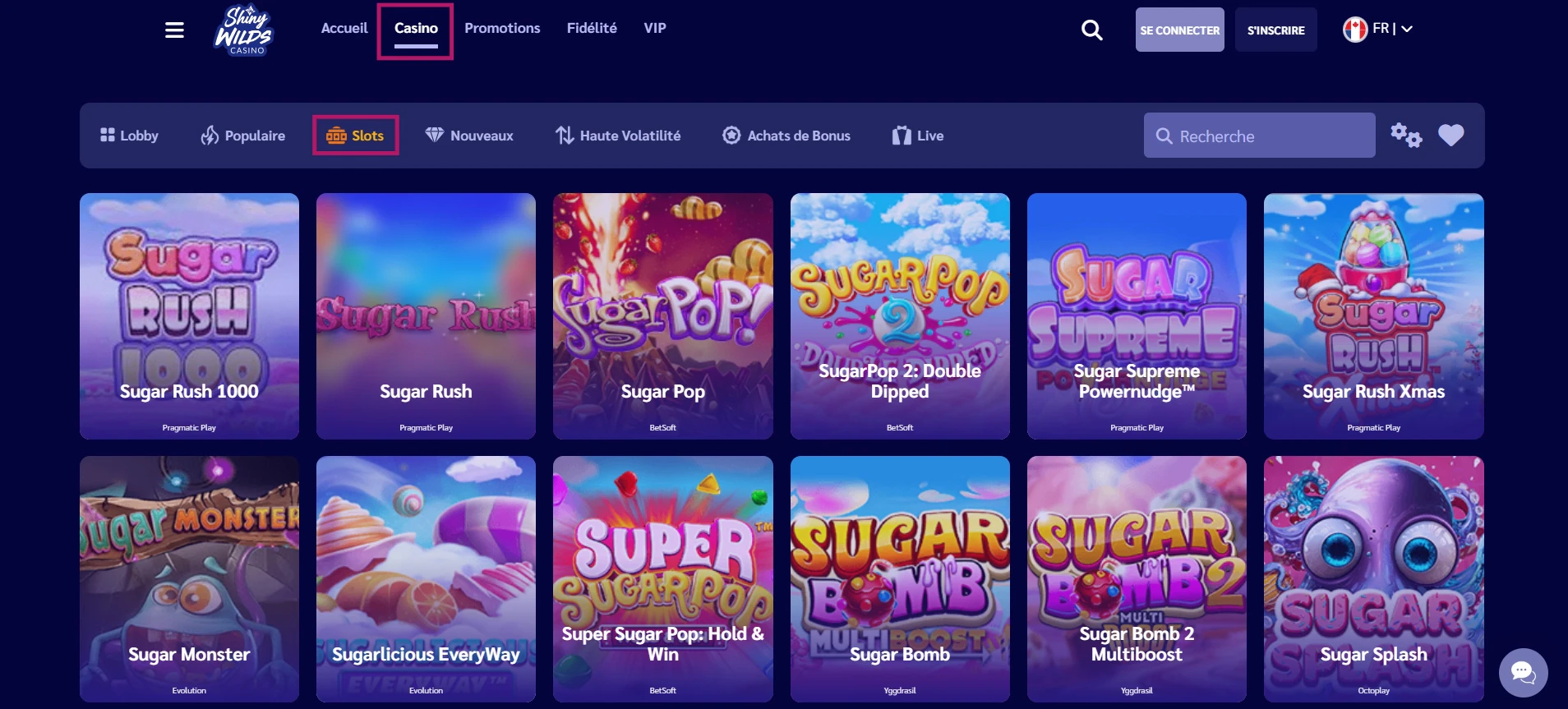Open the Fidélité page
Image resolution: width=1568 pixels, height=709 pixels.
coord(592,28)
